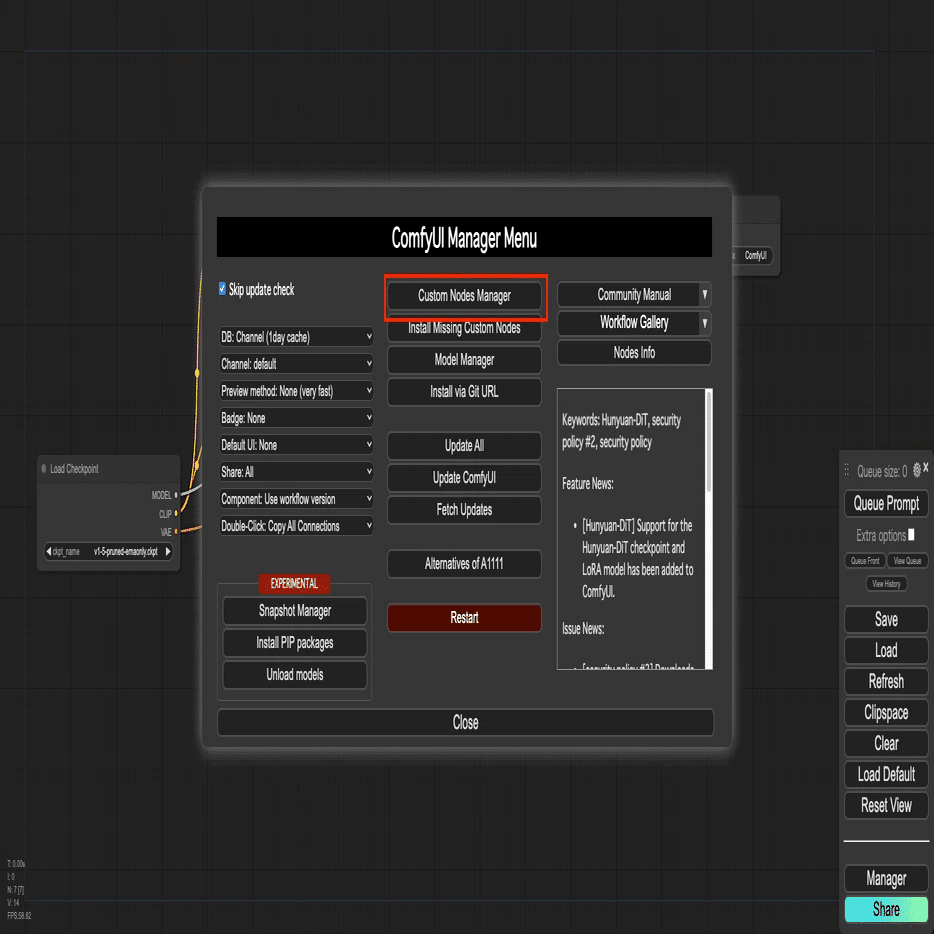934x934 pixels.
Task: Expand the Workflow Gallery arrow
Action: [705, 323]
